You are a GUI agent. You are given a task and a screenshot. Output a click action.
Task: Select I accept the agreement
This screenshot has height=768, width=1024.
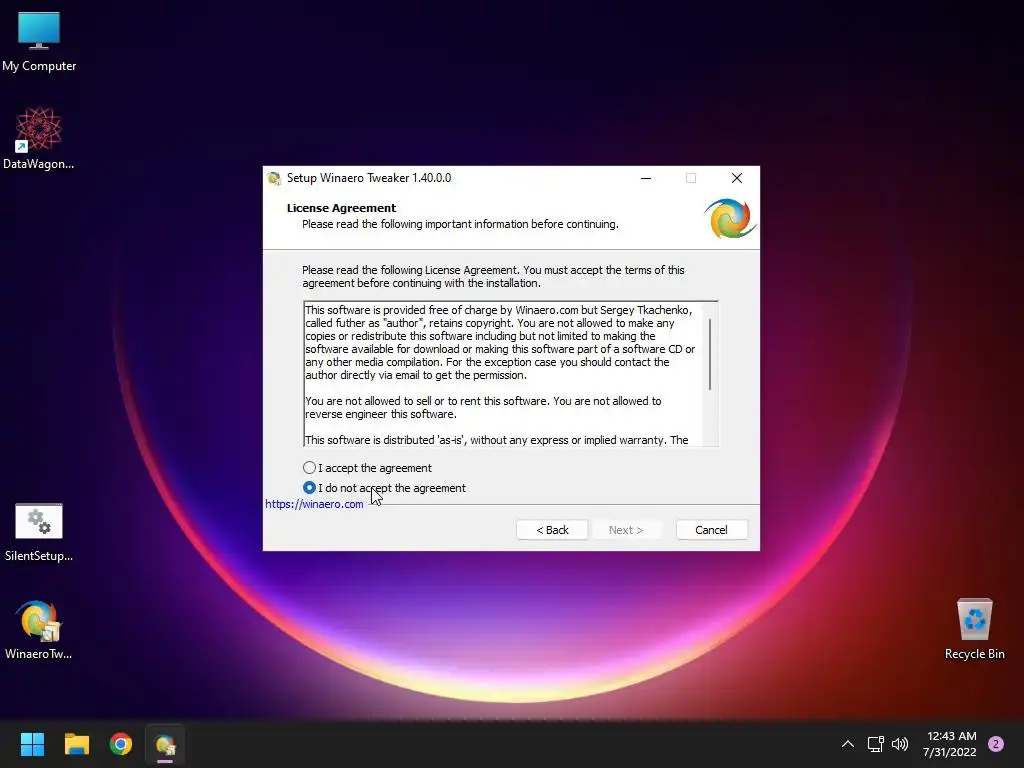point(368,468)
